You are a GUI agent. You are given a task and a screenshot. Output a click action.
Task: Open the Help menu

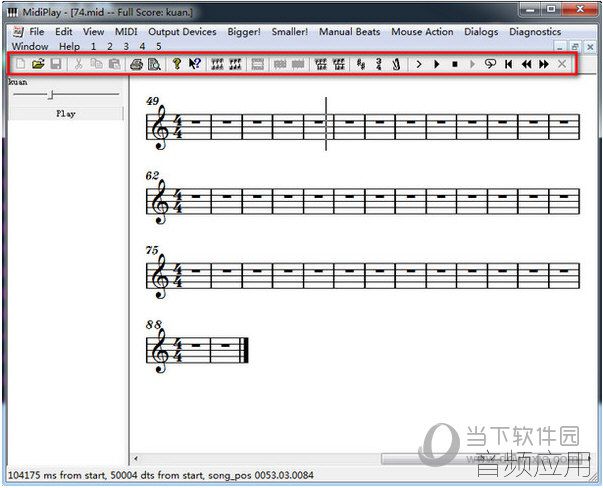pyautogui.click(x=69, y=46)
